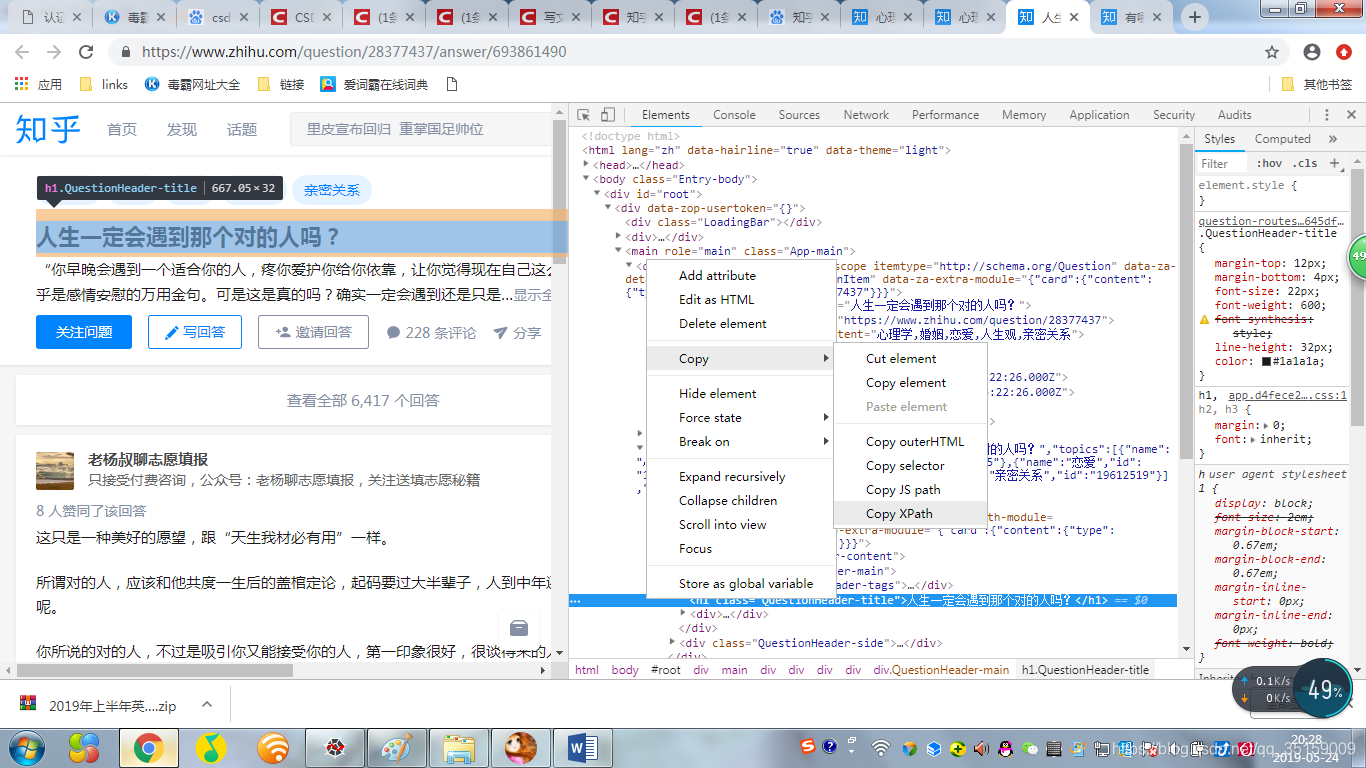This screenshot has height=768, width=1366.
Task: Open the 亲密关系 topic tag
Action: coord(332,190)
